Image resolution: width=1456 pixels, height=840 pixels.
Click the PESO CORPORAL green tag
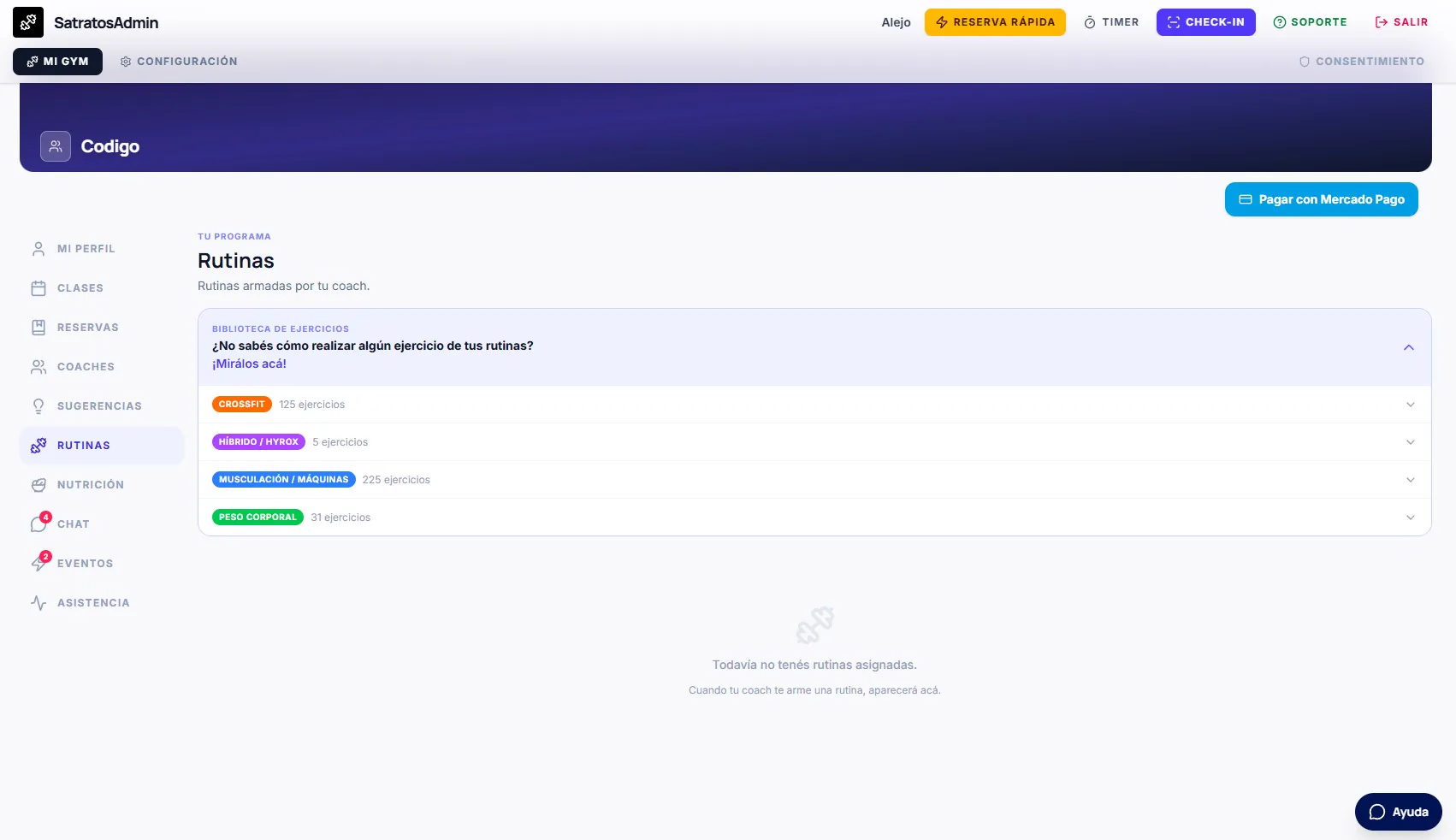click(x=257, y=518)
